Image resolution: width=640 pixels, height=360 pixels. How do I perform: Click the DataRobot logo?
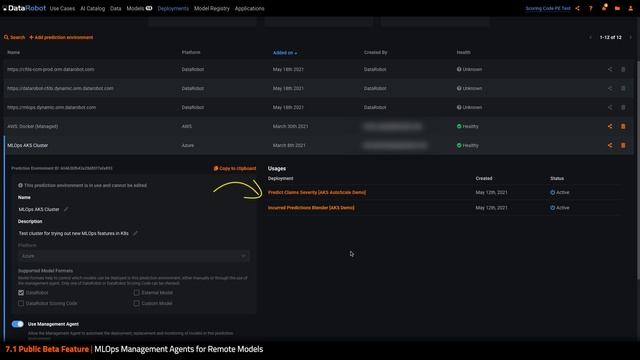[24, 8]
